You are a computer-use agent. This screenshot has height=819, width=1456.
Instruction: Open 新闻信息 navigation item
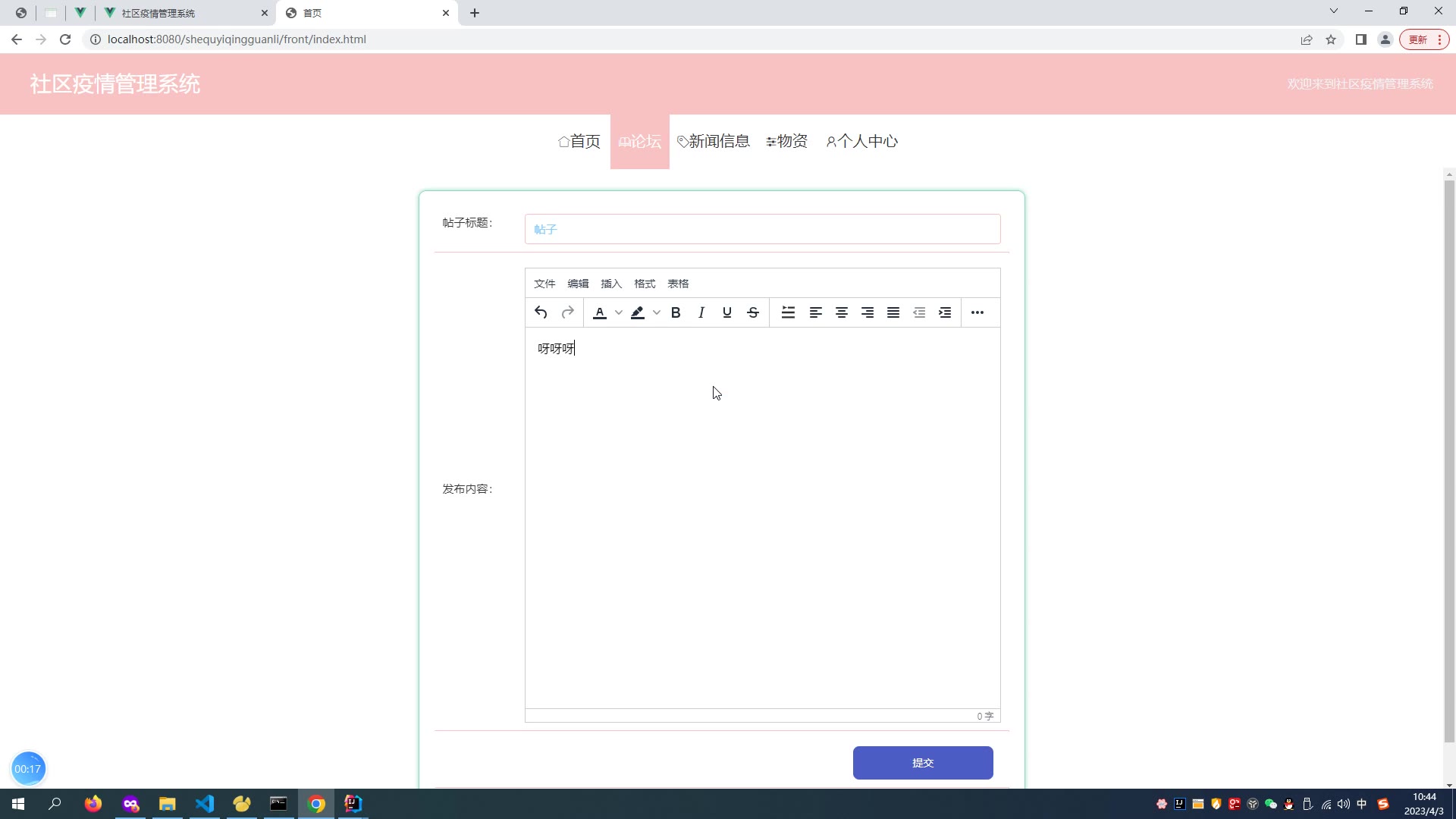(714, 142)
